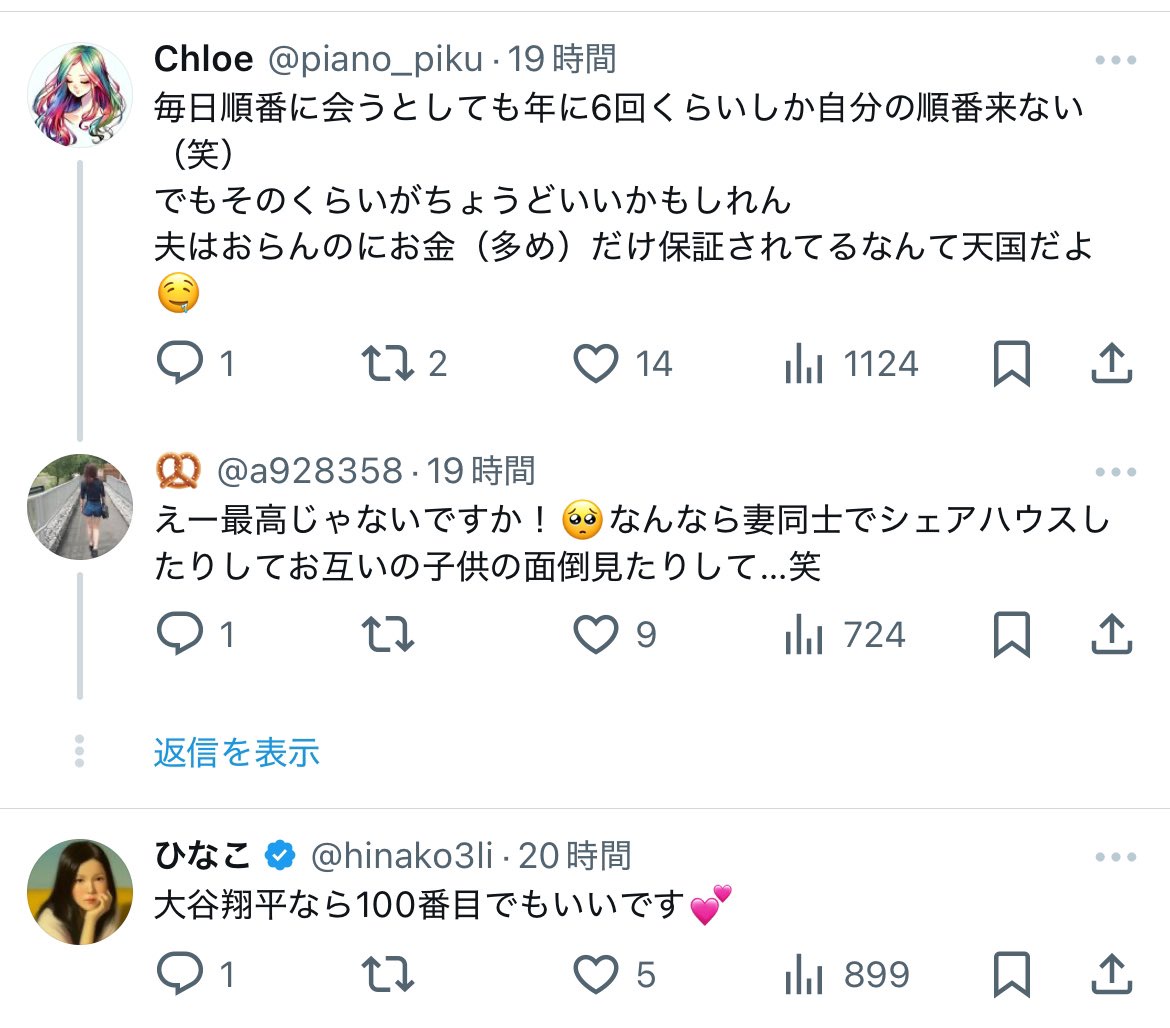Bookmark ひなこ's tweet

1011,974
